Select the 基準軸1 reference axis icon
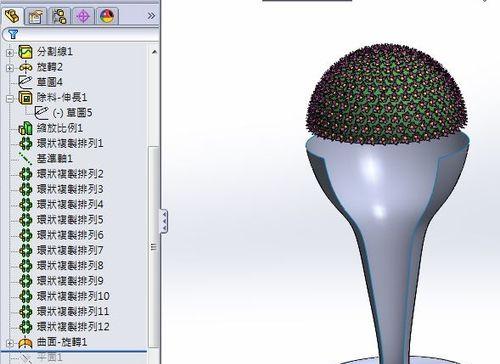Image resolution: width=500 pixels, height=364 pixels. click(26, 159)
